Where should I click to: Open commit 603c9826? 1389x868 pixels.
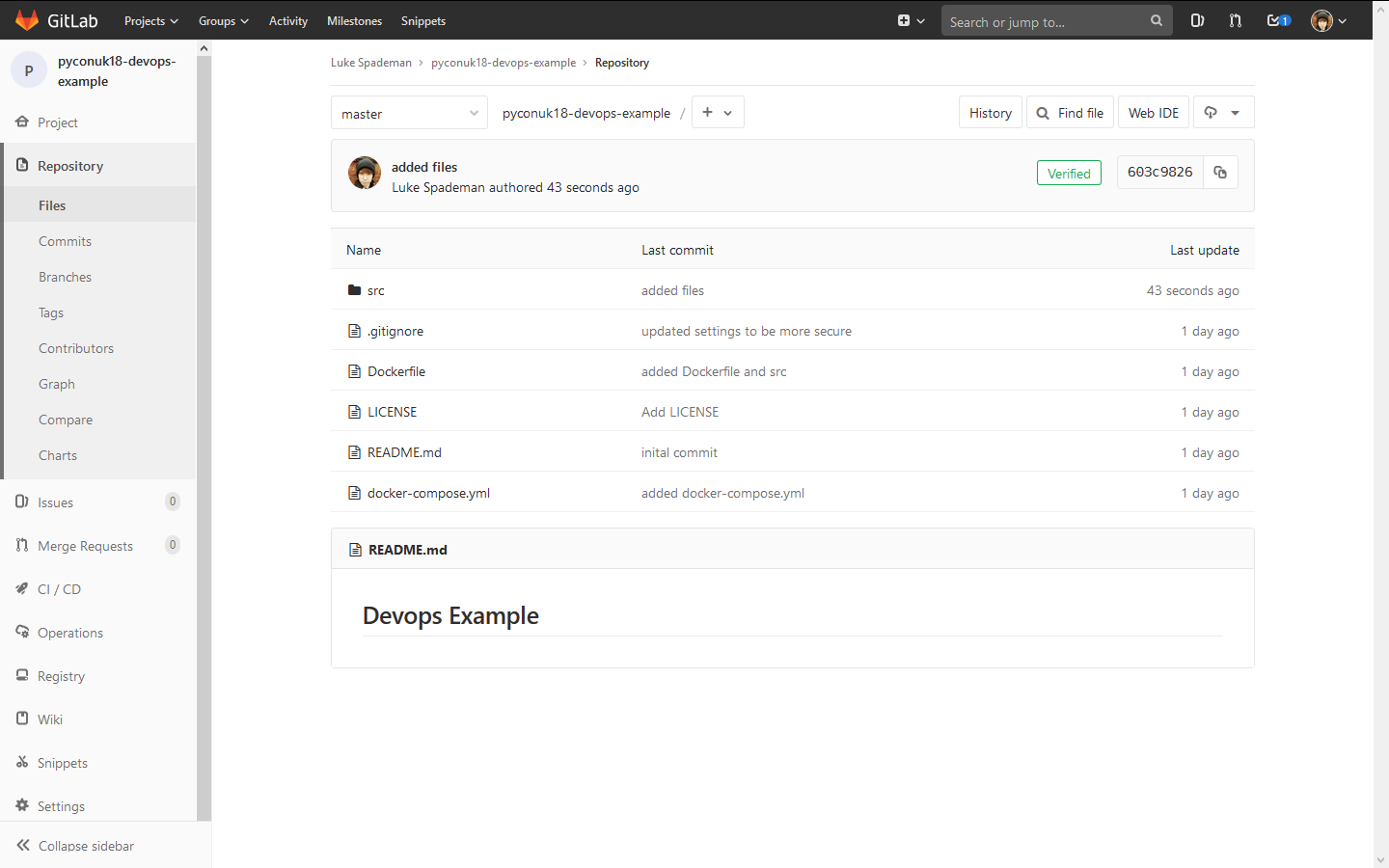point(1160,172)
